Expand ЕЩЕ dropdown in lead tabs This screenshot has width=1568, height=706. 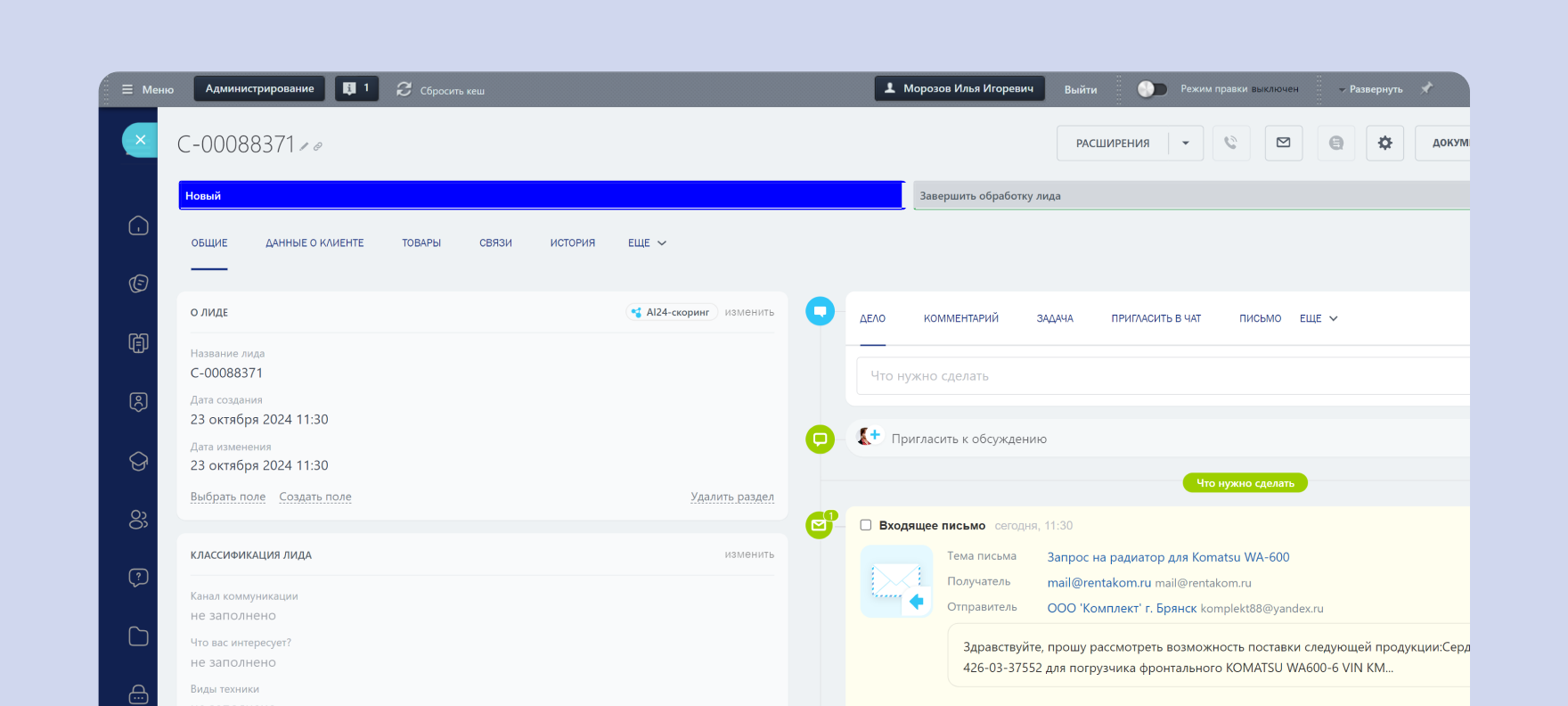click(647, 242)
